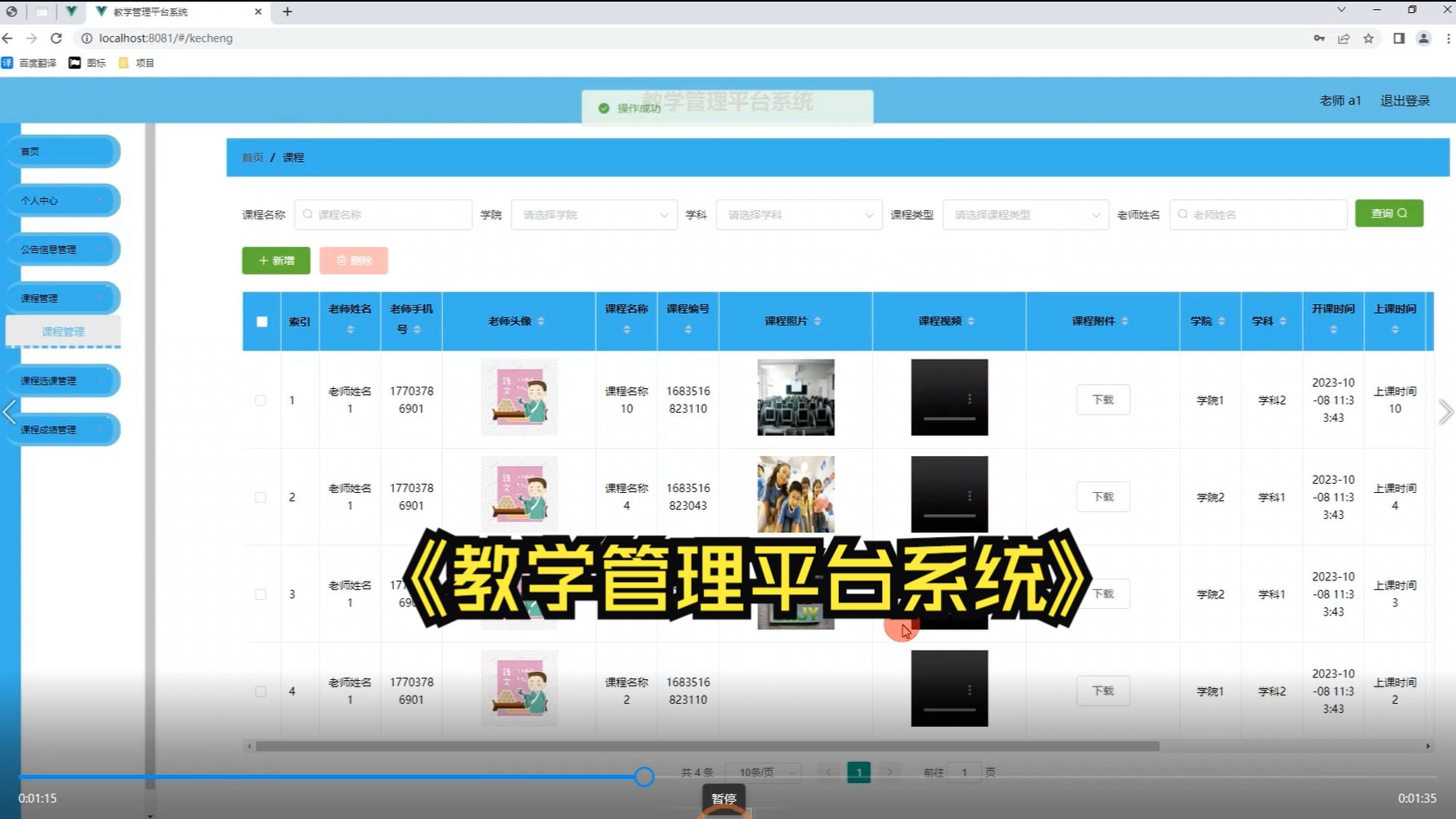Open the 学院 dropdown

pyautogui.click(x=594, y=214)
